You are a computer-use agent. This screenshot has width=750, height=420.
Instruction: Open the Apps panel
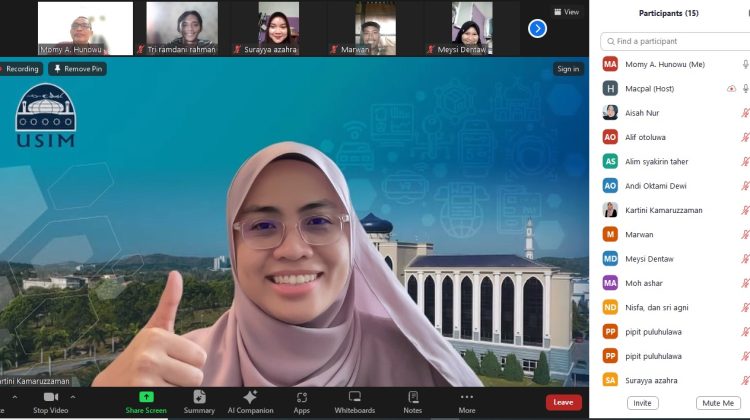301,397
